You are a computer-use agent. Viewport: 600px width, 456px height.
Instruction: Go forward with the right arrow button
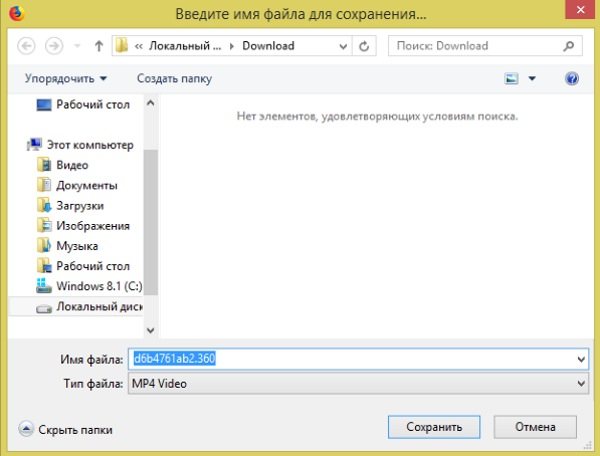tap(54, 46)
